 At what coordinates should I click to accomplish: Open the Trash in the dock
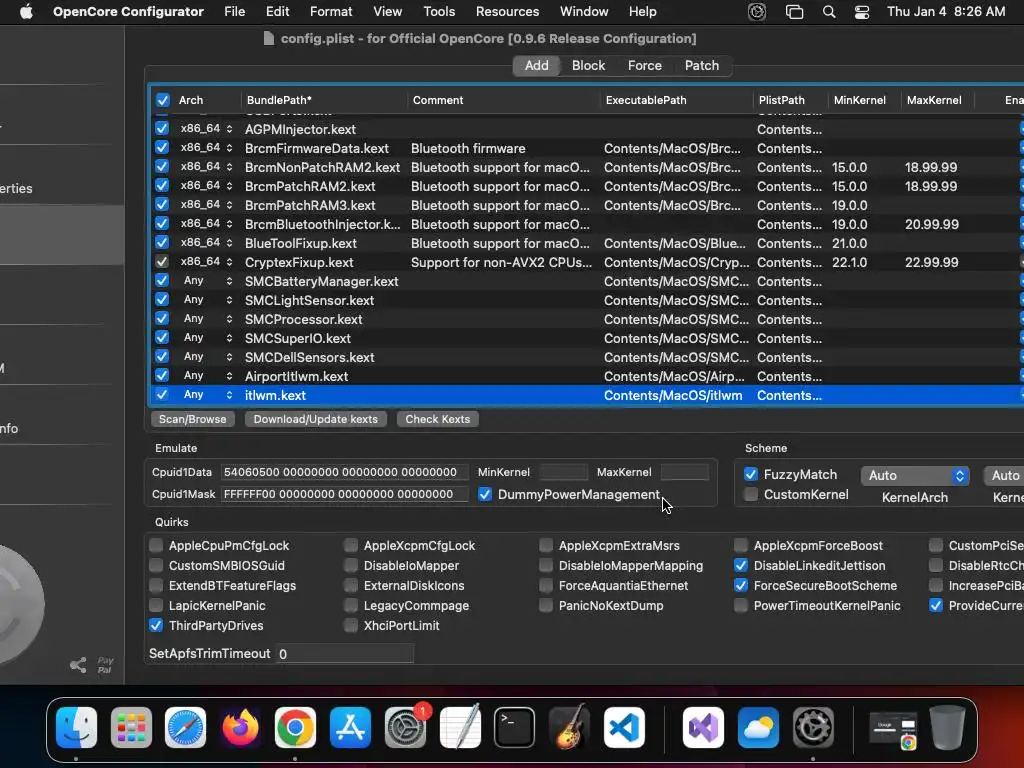(947, 727)
